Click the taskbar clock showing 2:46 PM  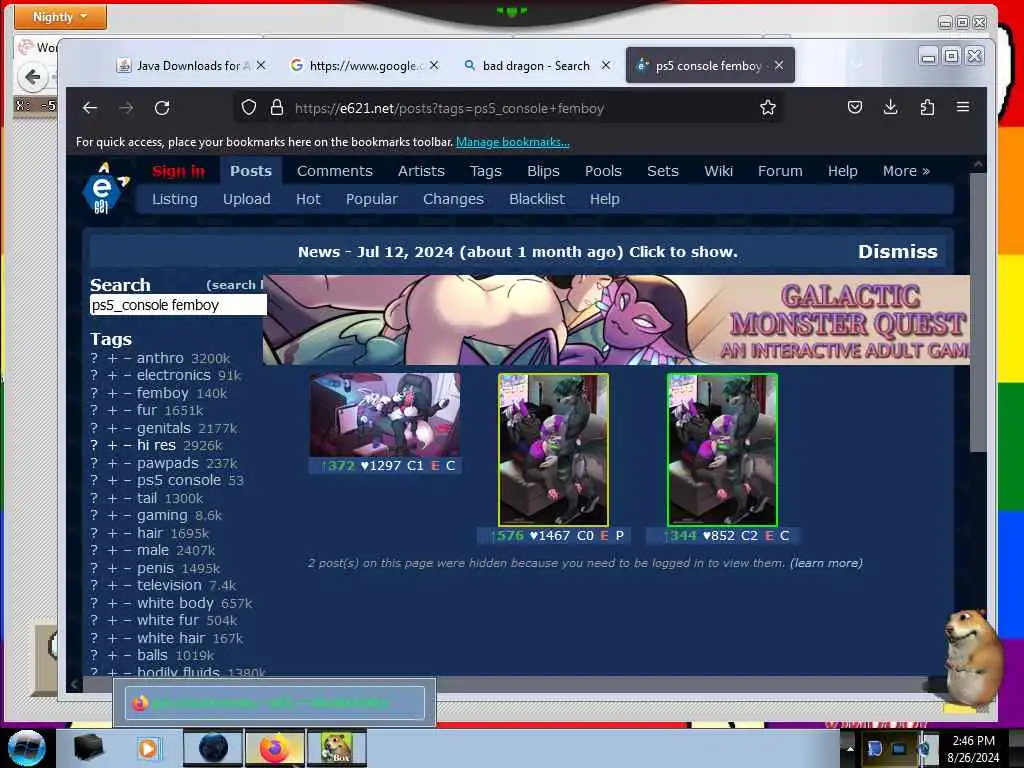point(972,749)
